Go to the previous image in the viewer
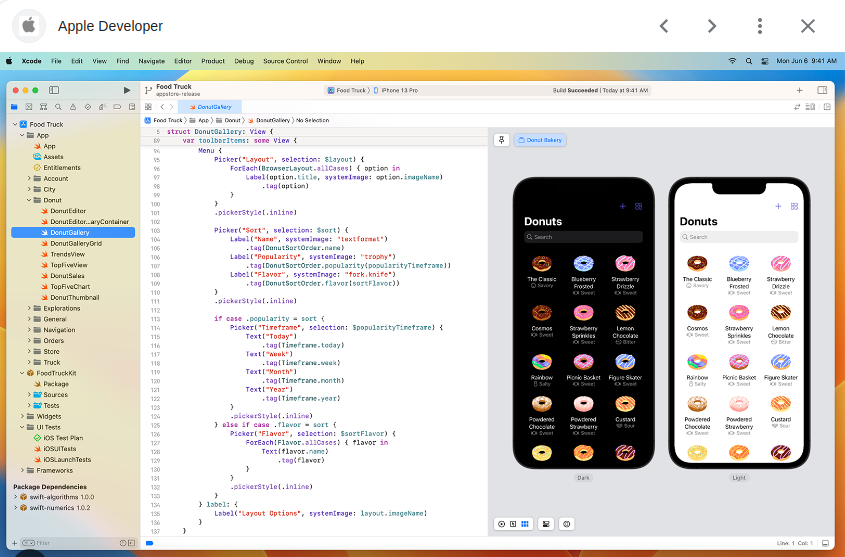The width and height of the screenshot is (845, 557). point(664,26)
